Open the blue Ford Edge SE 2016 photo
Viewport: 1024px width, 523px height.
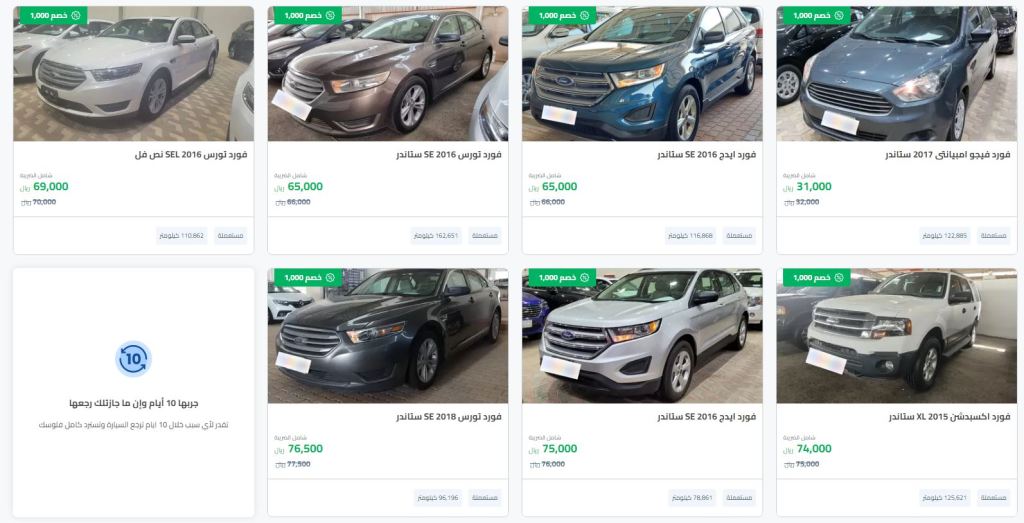(642, 74)
